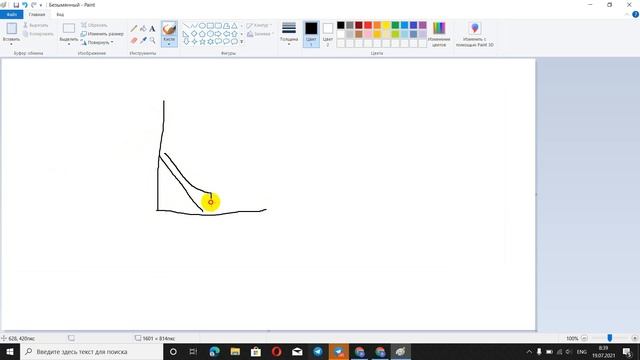Expand the Brushes (Кисти) dropdown arrow
The width and height of the screenshot is (640, 360).
coord(169,44)
